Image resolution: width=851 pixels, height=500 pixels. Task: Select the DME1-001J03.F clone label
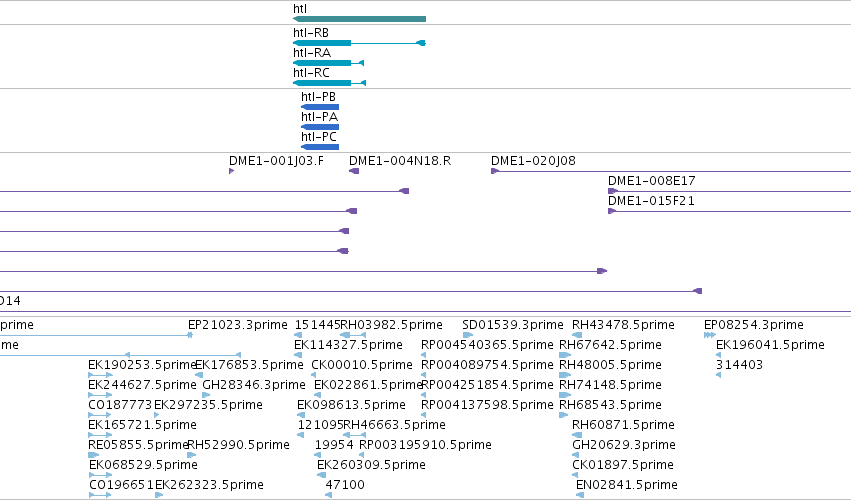[x=276, y=161]
